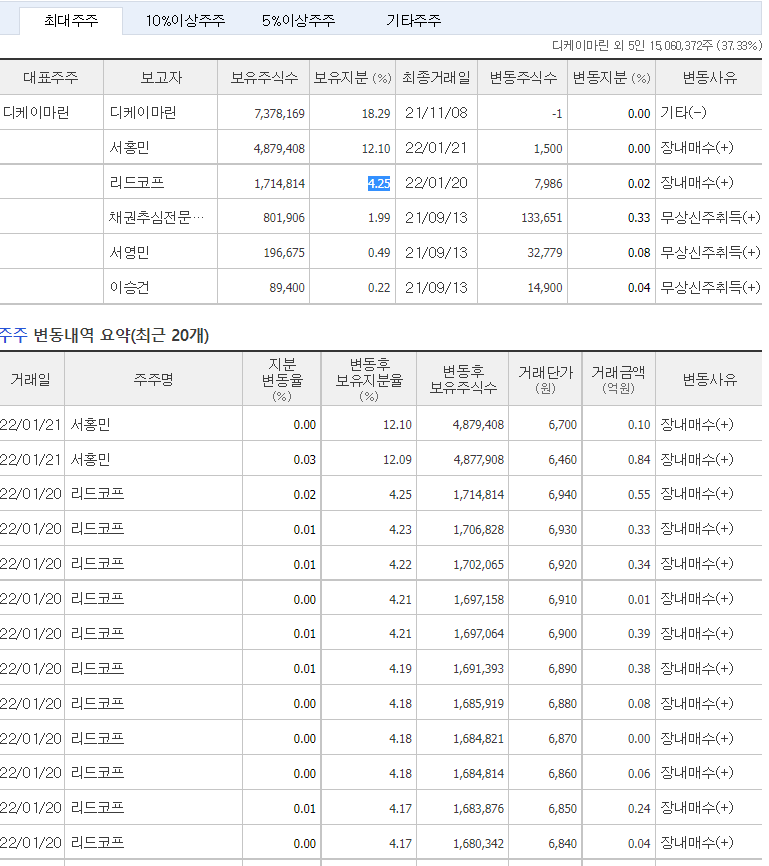Click the trade amount 0.55
Screen dimensions: 769x866
pyautogui.click(x=639, y=495)
